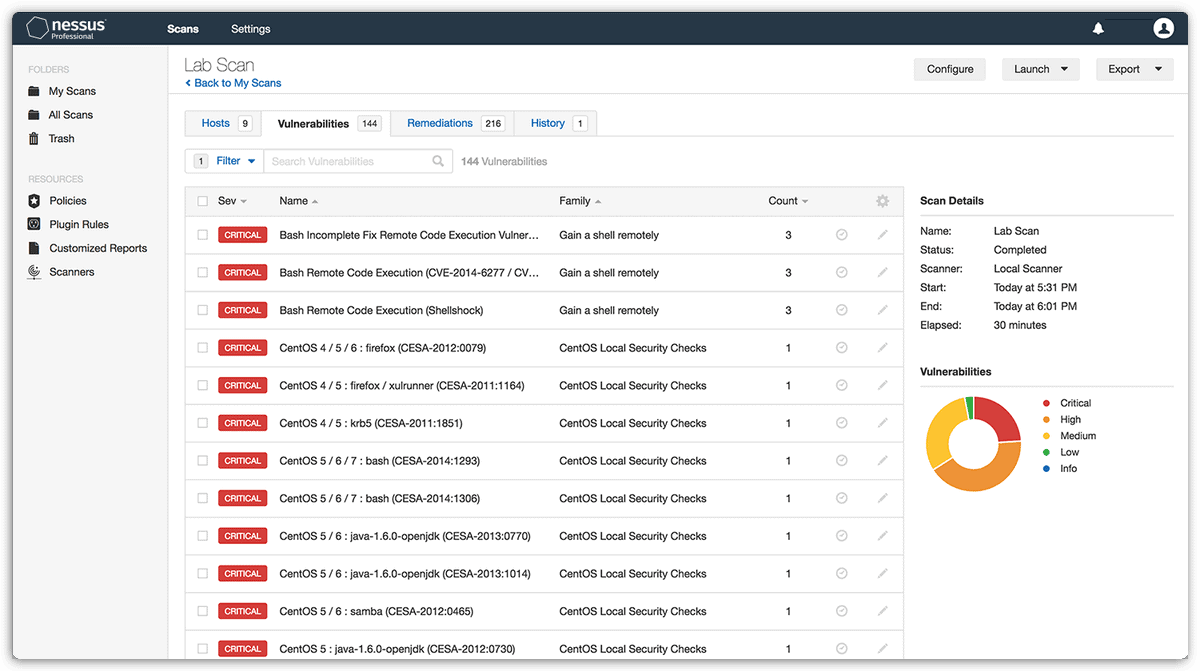Click the Medium yellow legend swatch
The width and height of the screenshot is (1200, 671).
pos(1046,436)
